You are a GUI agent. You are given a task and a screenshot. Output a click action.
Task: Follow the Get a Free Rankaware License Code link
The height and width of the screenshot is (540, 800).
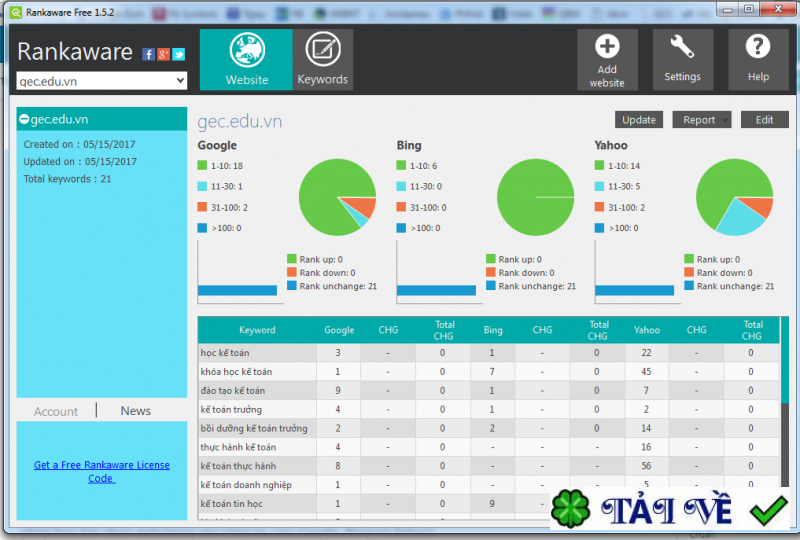pyautogui.click(x=102, y=472)
